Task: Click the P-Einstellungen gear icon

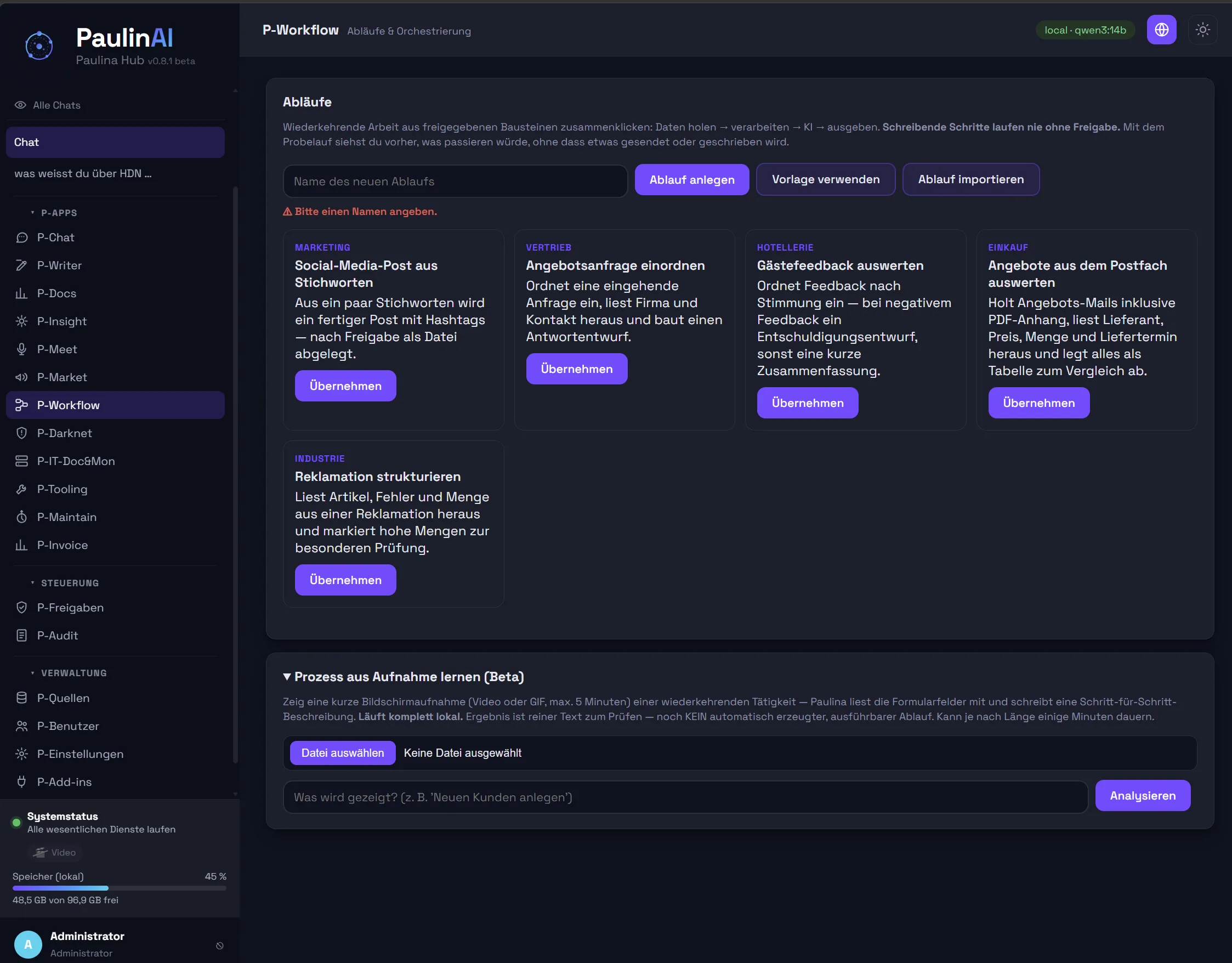Action: tap(21, 754)
